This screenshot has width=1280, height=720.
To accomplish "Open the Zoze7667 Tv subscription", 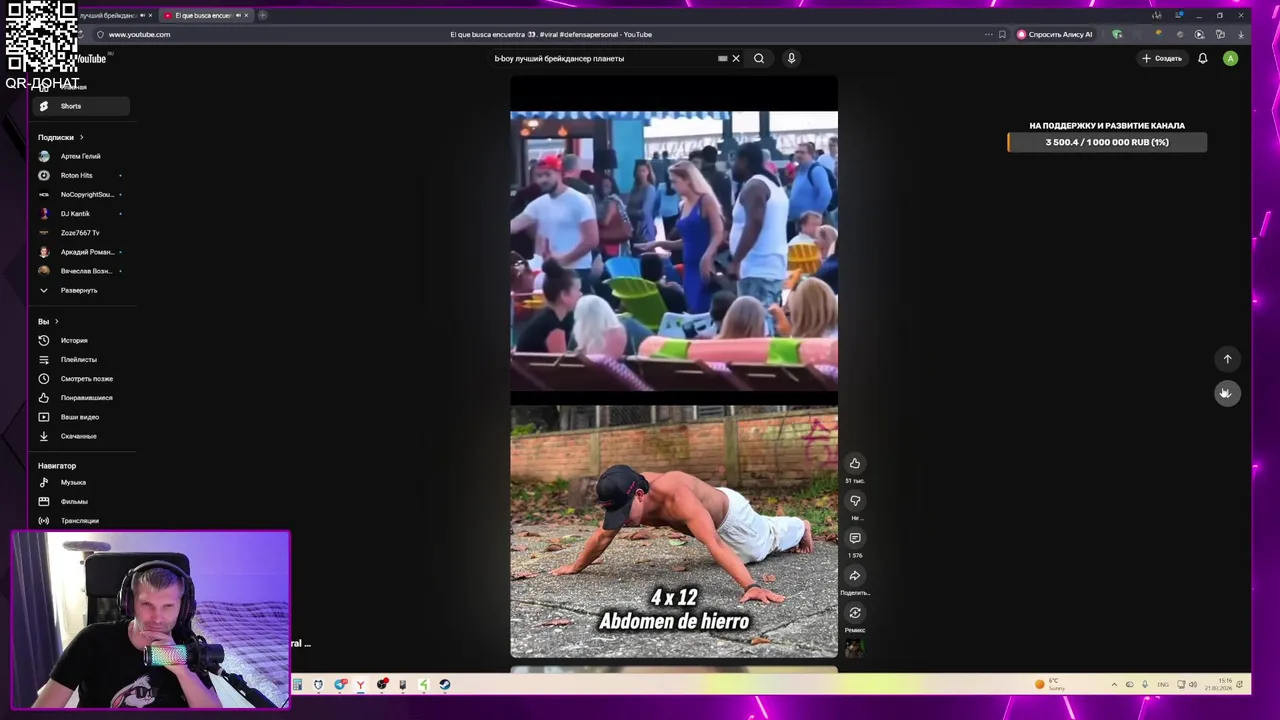I will (82, 232).
